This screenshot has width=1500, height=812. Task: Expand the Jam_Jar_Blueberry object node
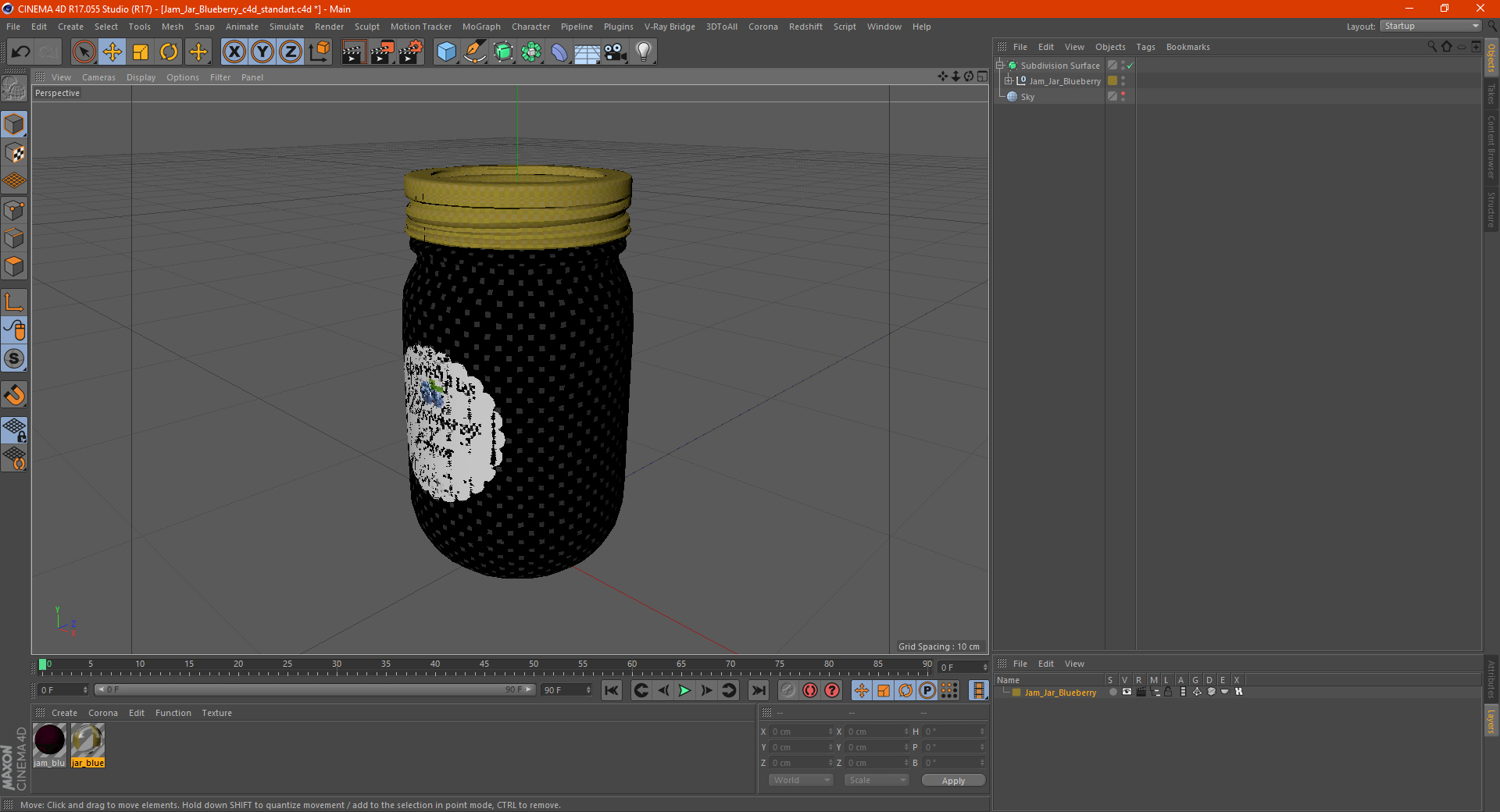1009,80
